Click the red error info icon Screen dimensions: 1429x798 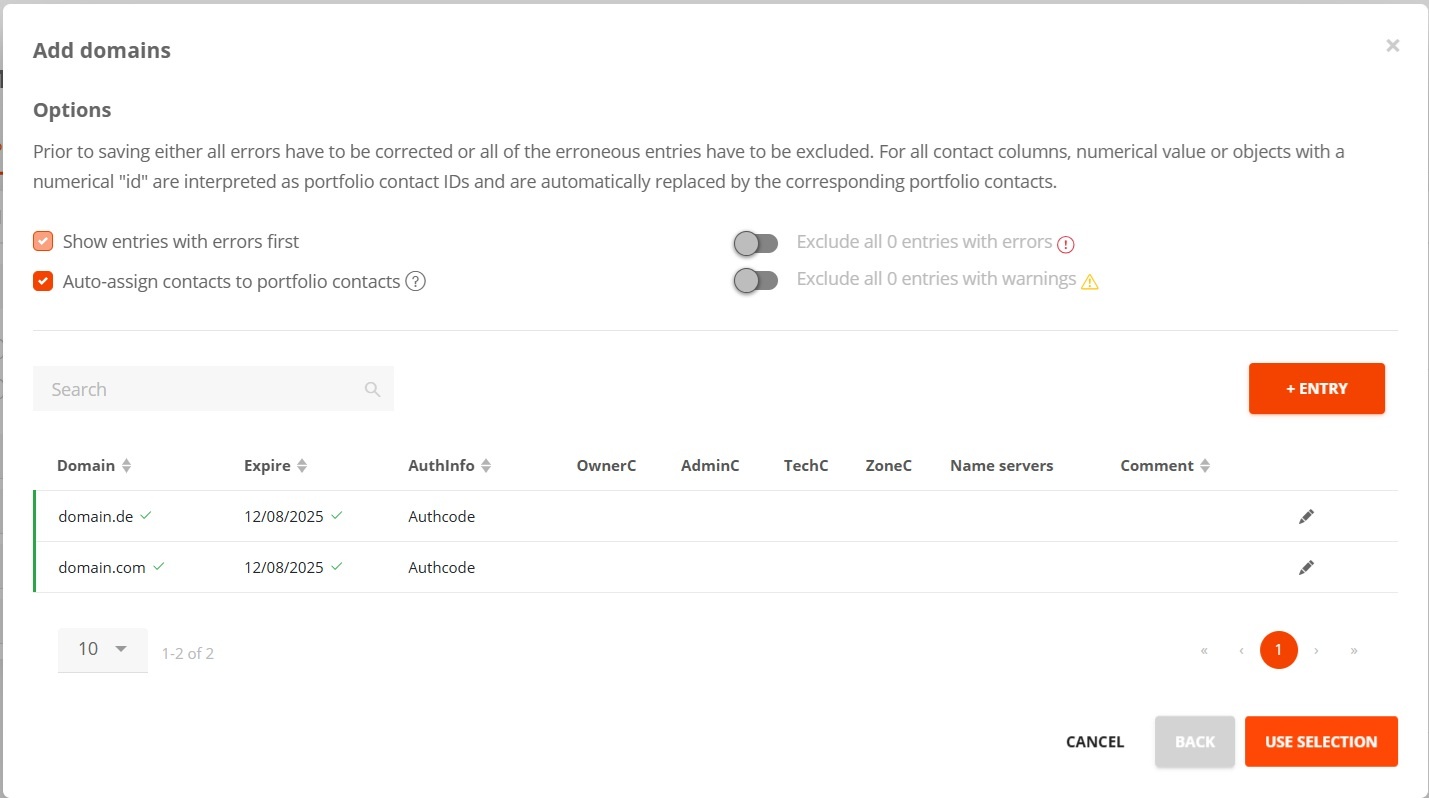click(1066, 244)
